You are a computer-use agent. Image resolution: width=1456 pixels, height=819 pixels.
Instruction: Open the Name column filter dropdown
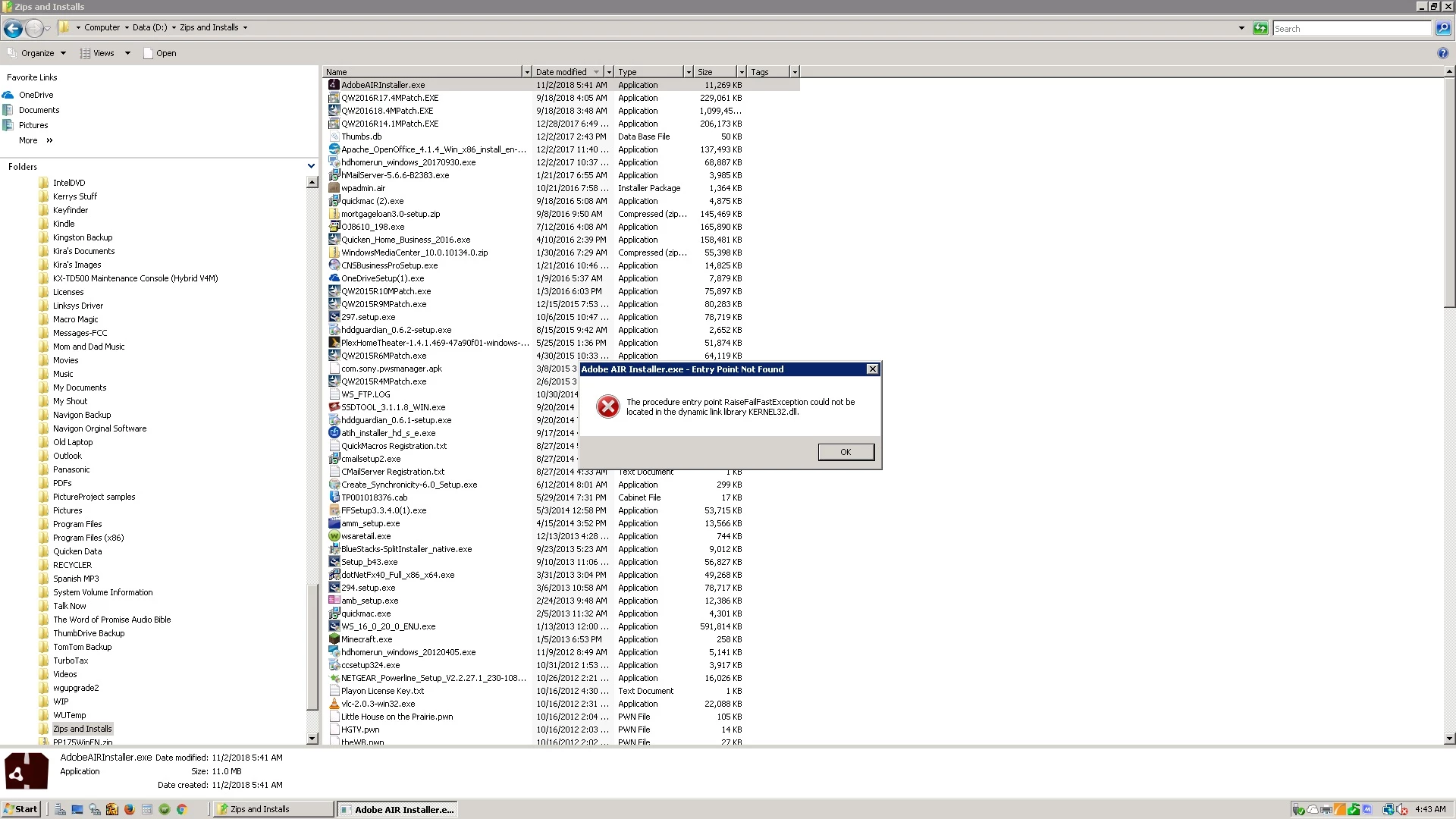click(x=526, y=72)
